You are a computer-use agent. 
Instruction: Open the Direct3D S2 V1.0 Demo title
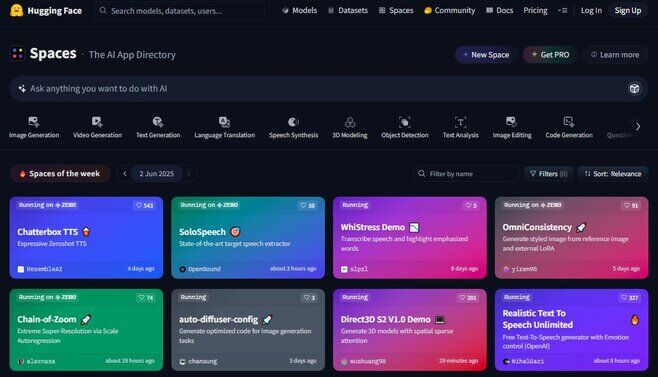click(x=386, y=319)
